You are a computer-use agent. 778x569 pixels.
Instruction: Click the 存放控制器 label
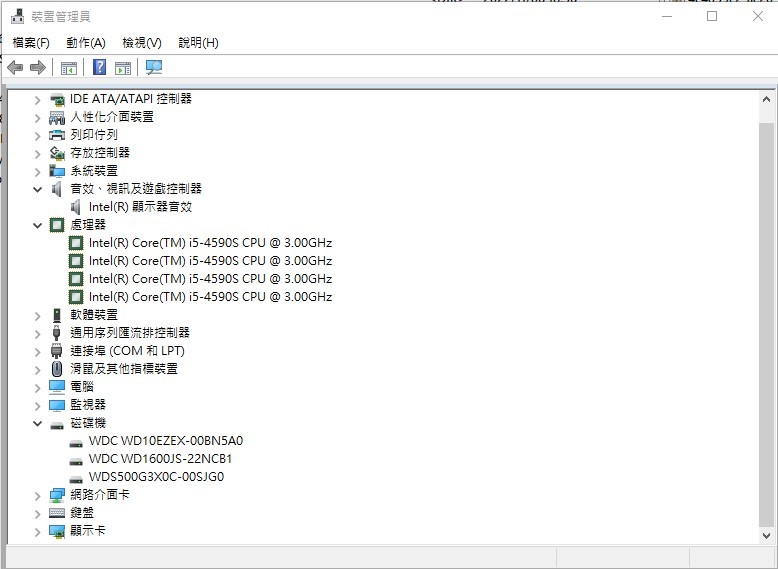[x=100, y=153]
